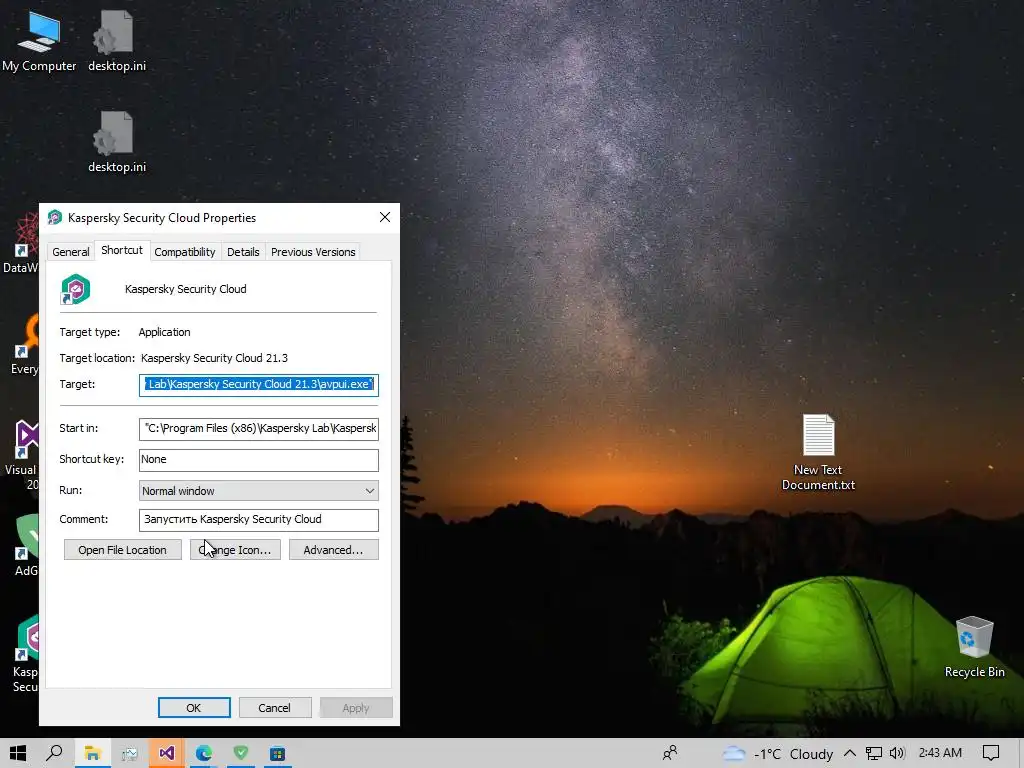Switch to the Details tab
1024x768 pixels.
(x=243, y=252)
